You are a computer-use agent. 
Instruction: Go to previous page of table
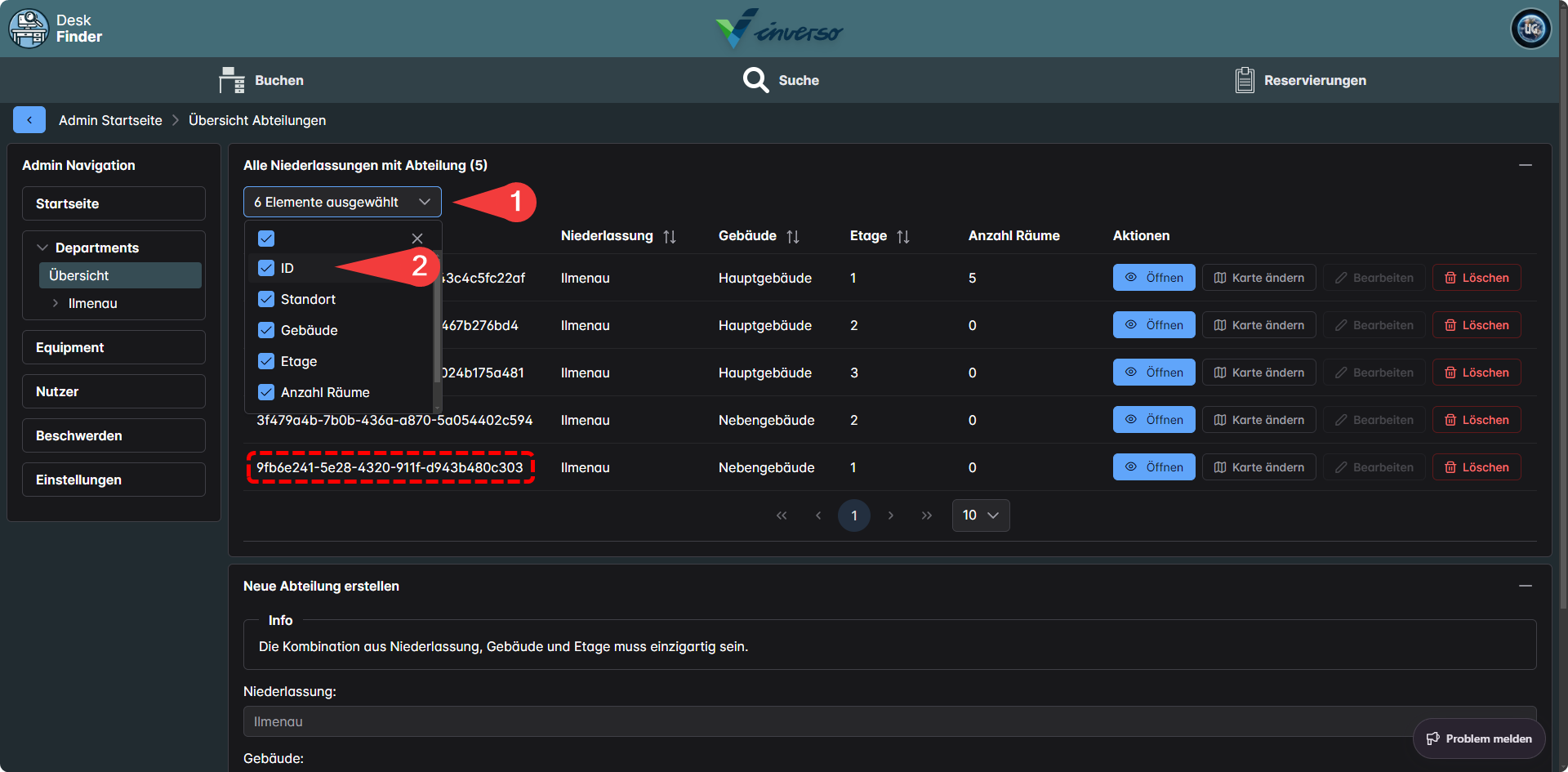click(x=818, y=515)
